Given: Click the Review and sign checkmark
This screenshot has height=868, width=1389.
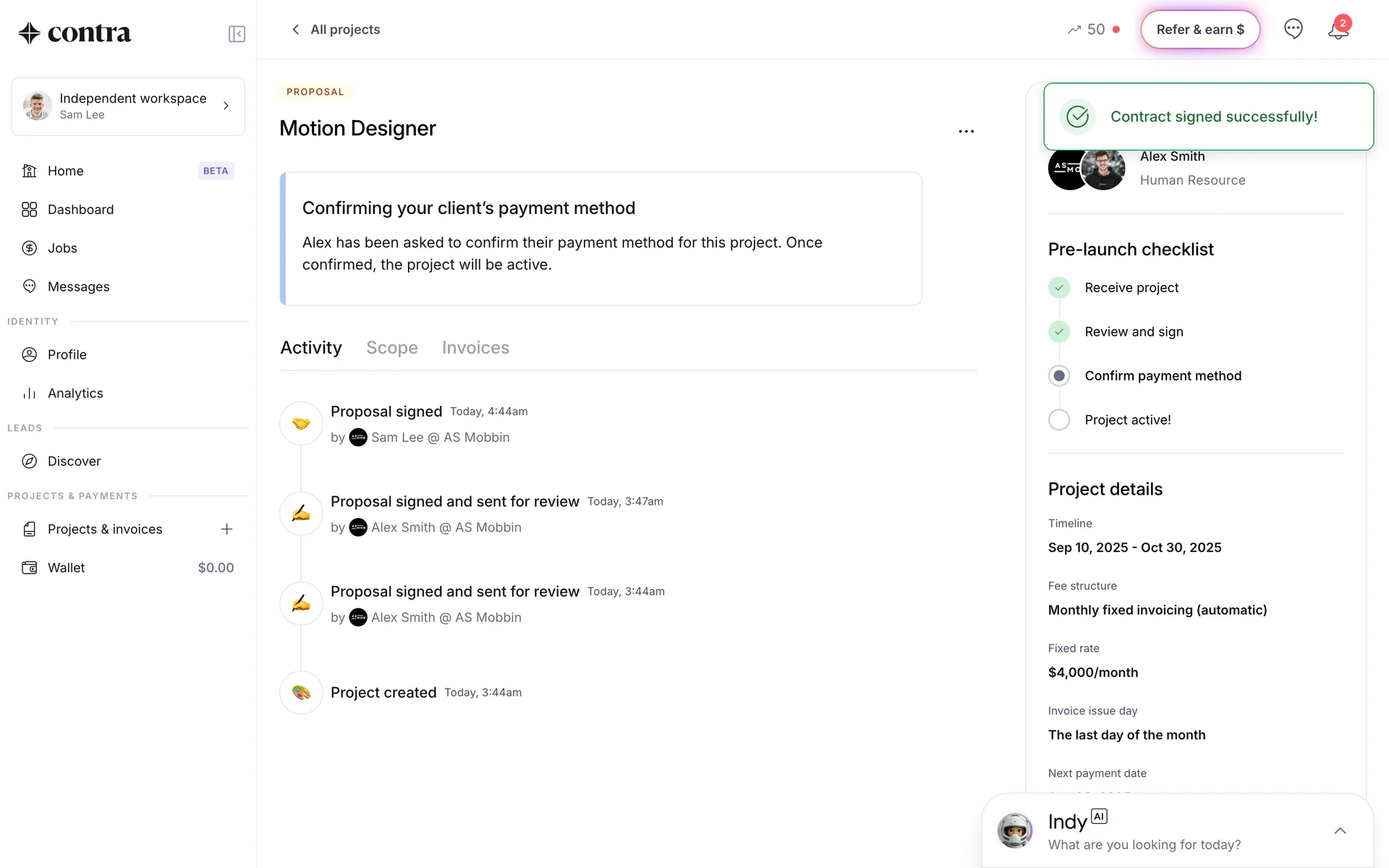Looking at the screenshot, I should tap(1059, 332).
